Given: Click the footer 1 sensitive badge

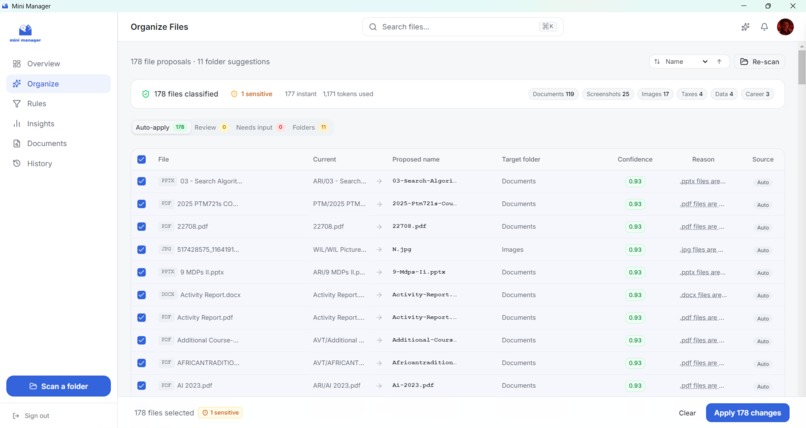Looking at the screenshot, I should pos(221,413).
